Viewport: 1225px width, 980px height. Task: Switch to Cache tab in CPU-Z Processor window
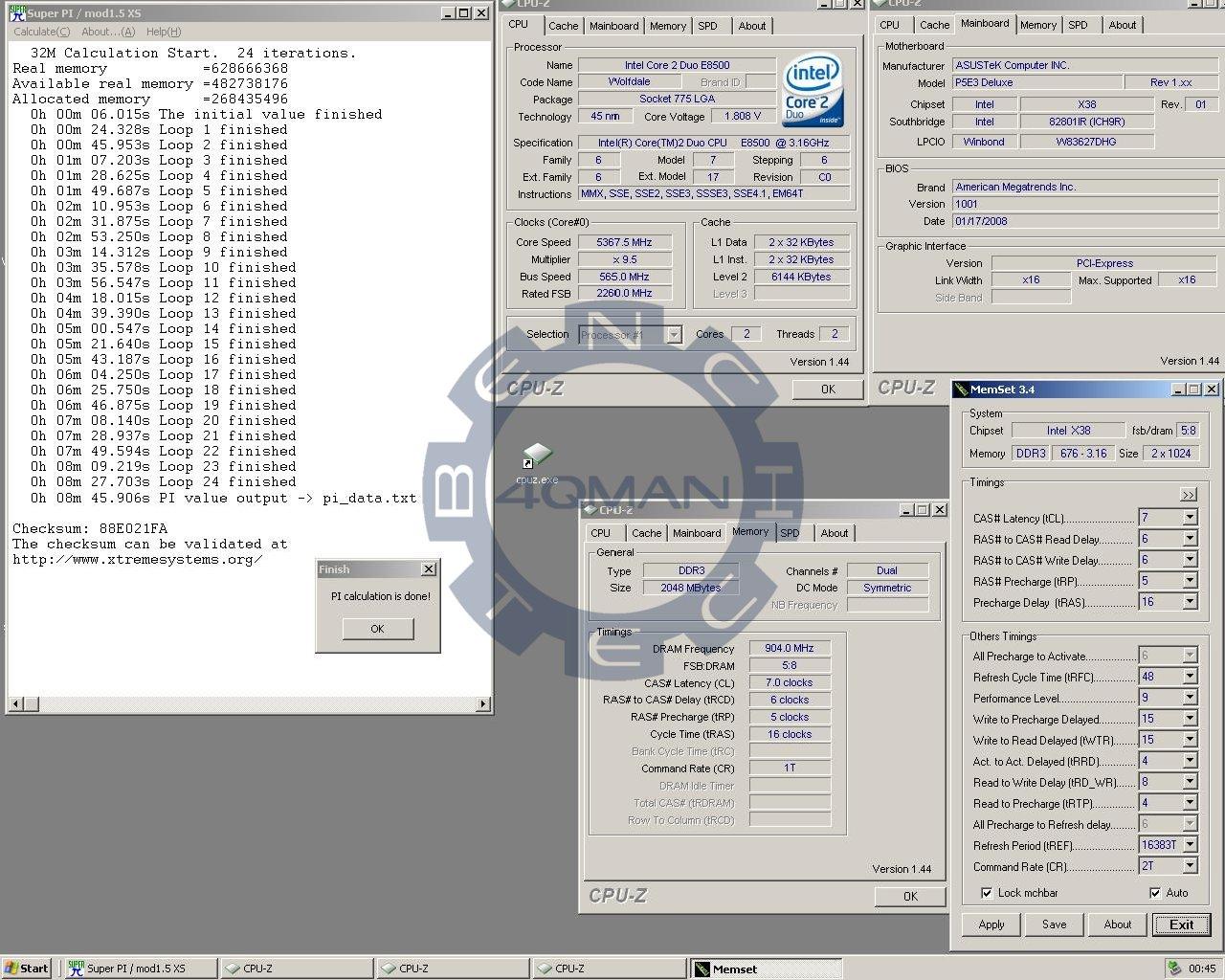(563, 26)
